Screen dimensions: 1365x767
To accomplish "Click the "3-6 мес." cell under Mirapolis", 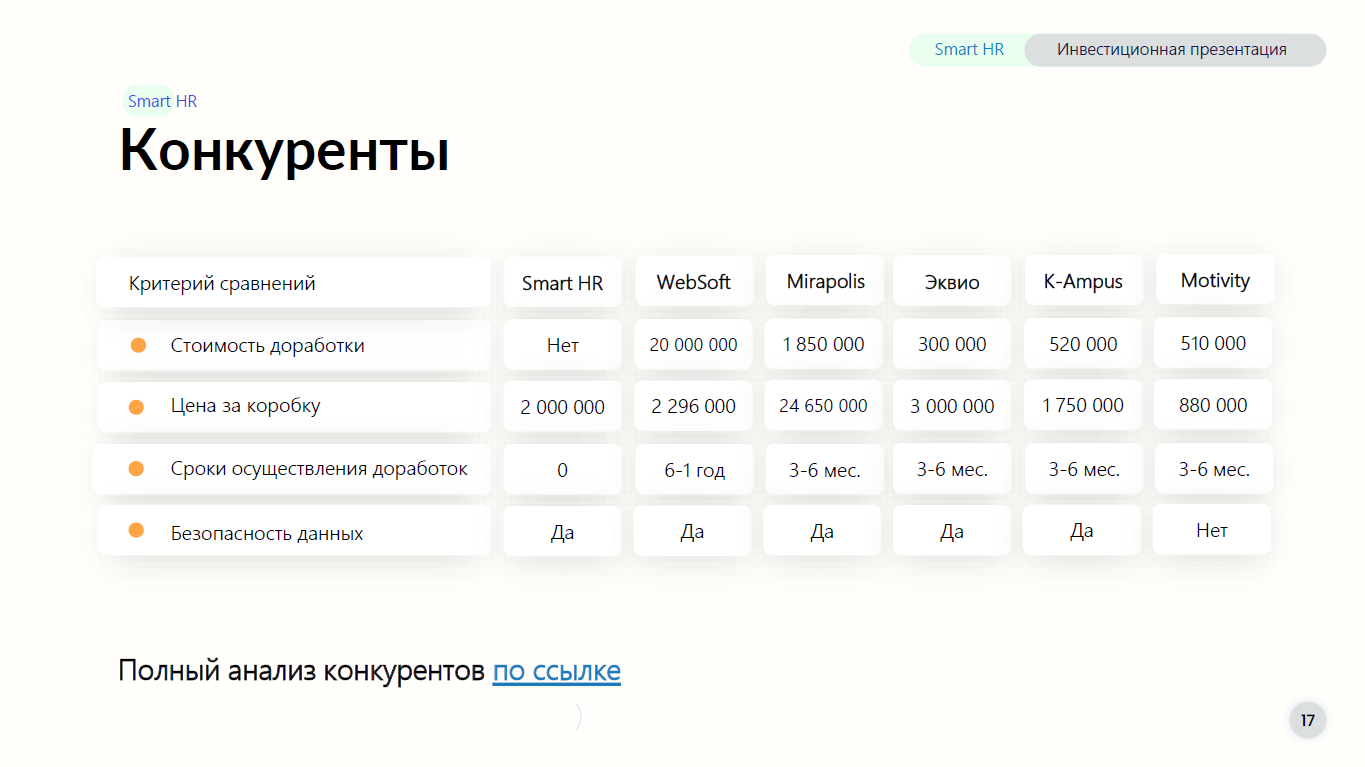I will pyautogui.click(x=824, y=469).
